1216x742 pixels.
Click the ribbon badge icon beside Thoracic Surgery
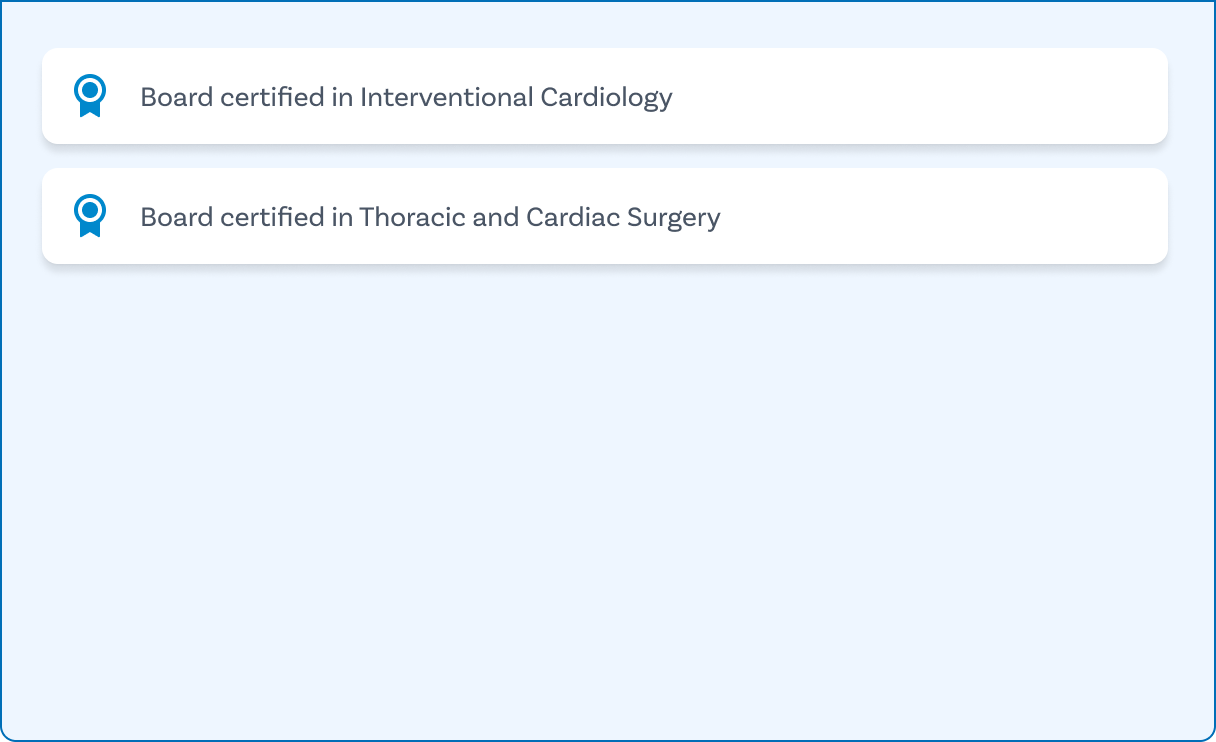pos(90,216)
